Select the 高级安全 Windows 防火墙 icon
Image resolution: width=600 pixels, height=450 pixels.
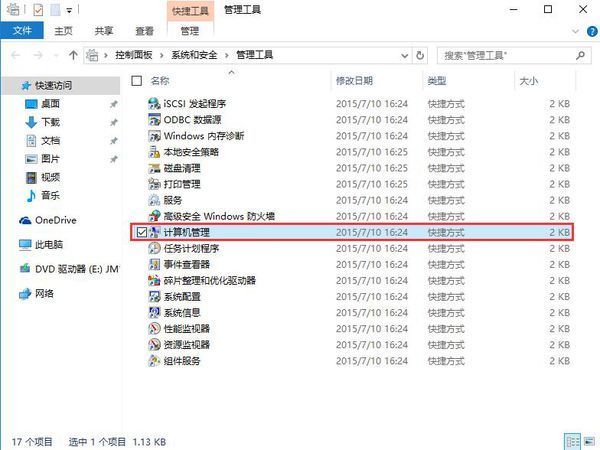point(154,216)
